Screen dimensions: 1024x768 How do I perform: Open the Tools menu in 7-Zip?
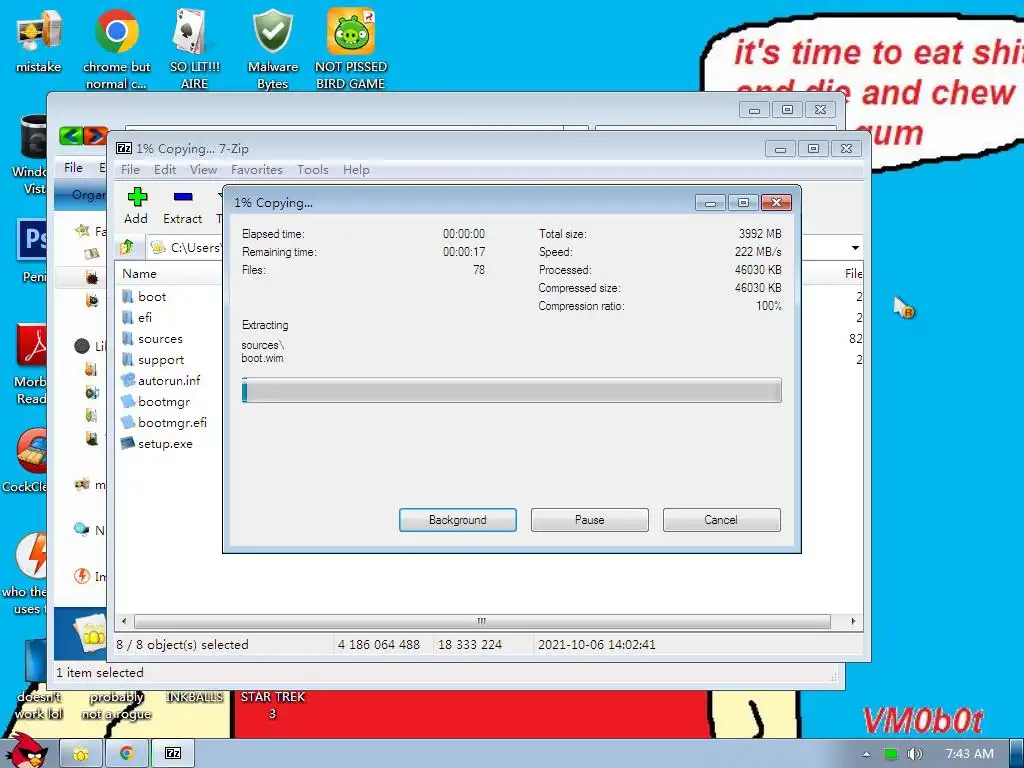point(313,170)
